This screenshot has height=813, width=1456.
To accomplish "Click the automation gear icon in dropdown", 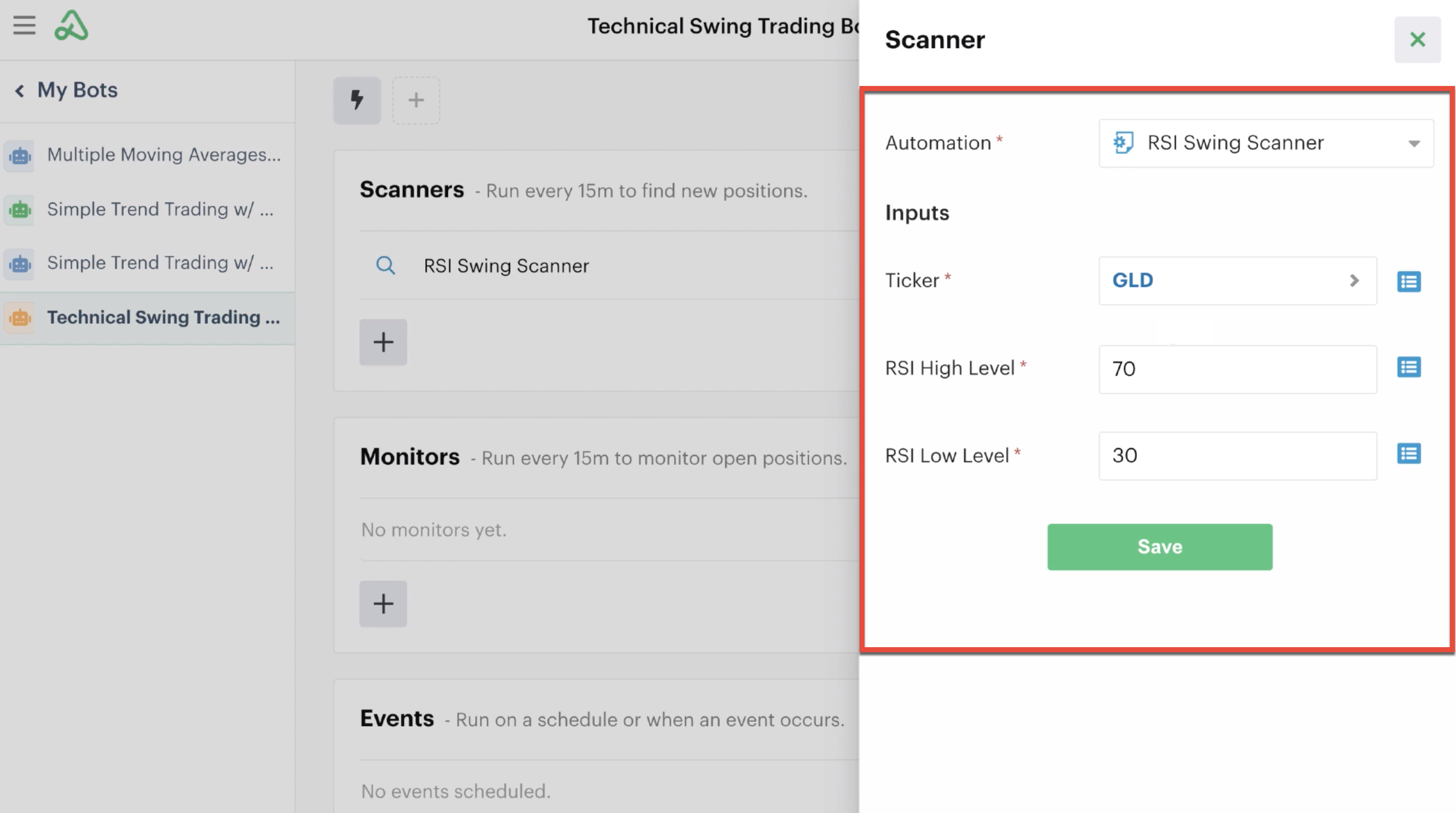I will (1123, 143).
